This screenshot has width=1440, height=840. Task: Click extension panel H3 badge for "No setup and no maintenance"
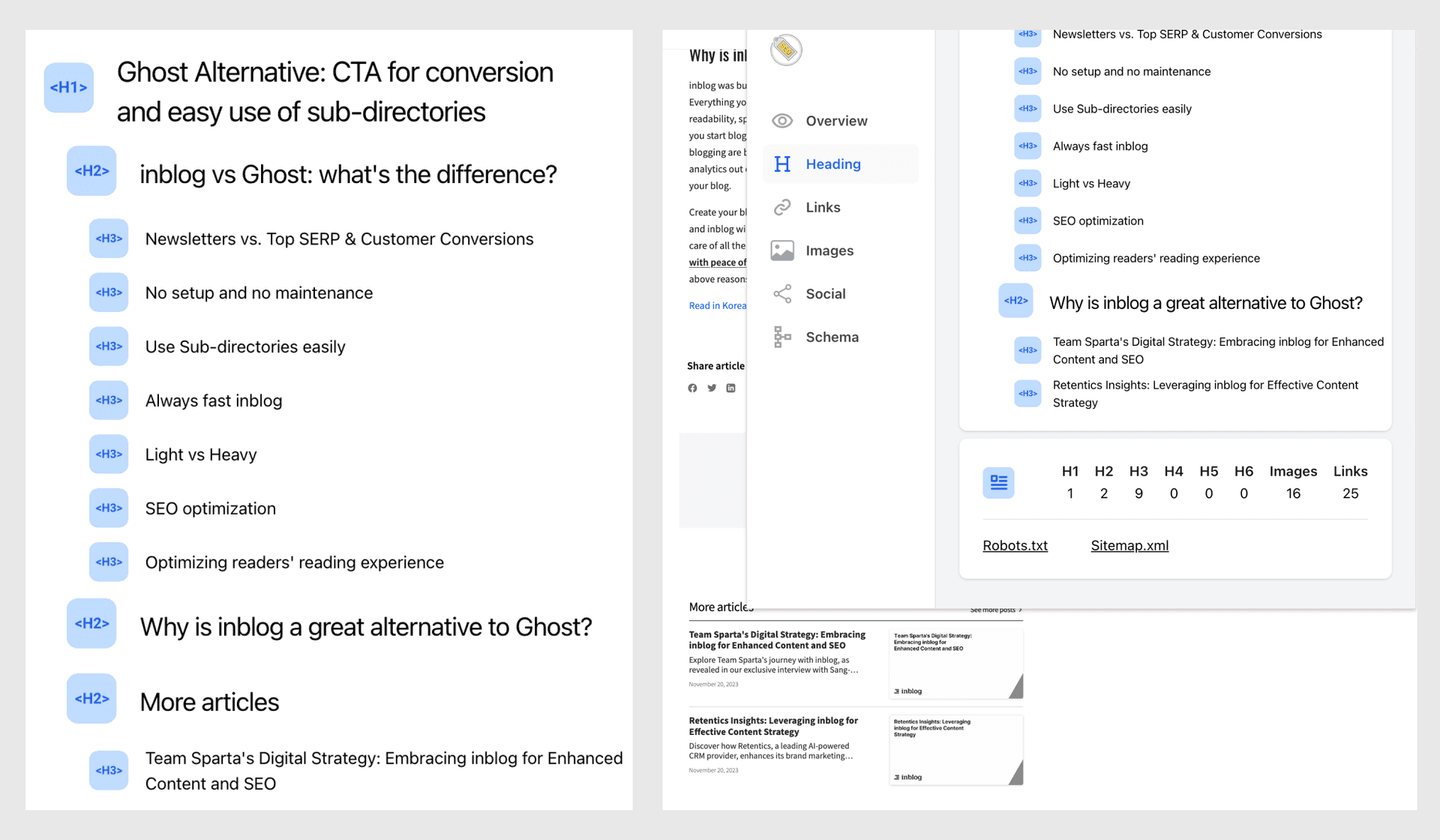click(x=1027, y=71)
